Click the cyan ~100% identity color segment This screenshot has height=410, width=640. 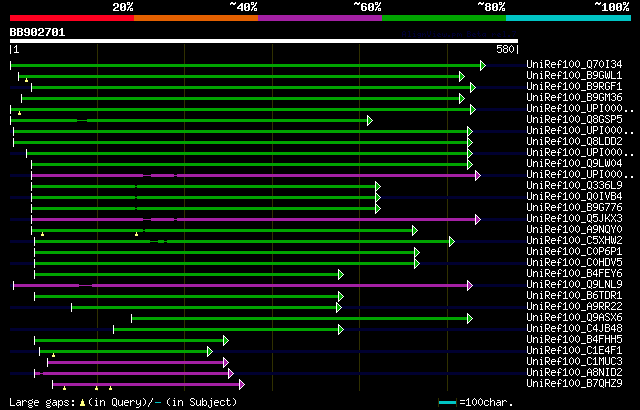tap(569, 18)
